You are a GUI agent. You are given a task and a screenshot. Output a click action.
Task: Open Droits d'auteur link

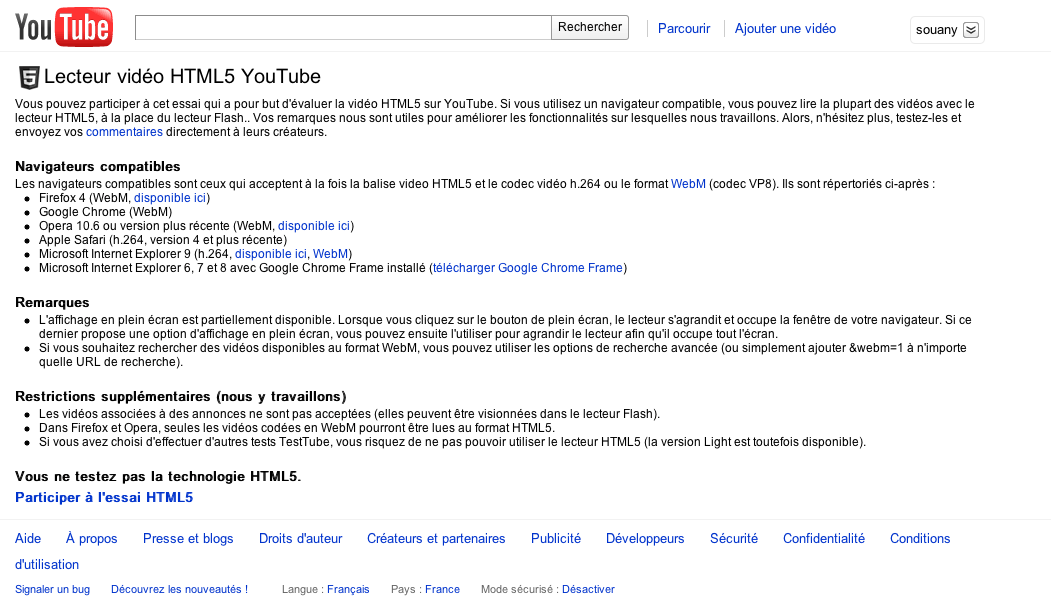pyautogui.click(x=300, y=539)
